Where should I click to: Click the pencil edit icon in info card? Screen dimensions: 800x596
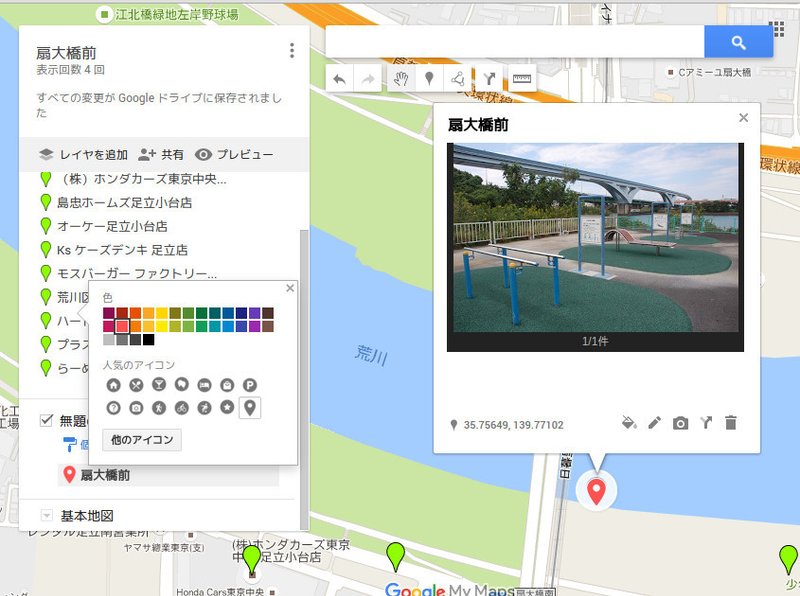(x=654, y=423)
